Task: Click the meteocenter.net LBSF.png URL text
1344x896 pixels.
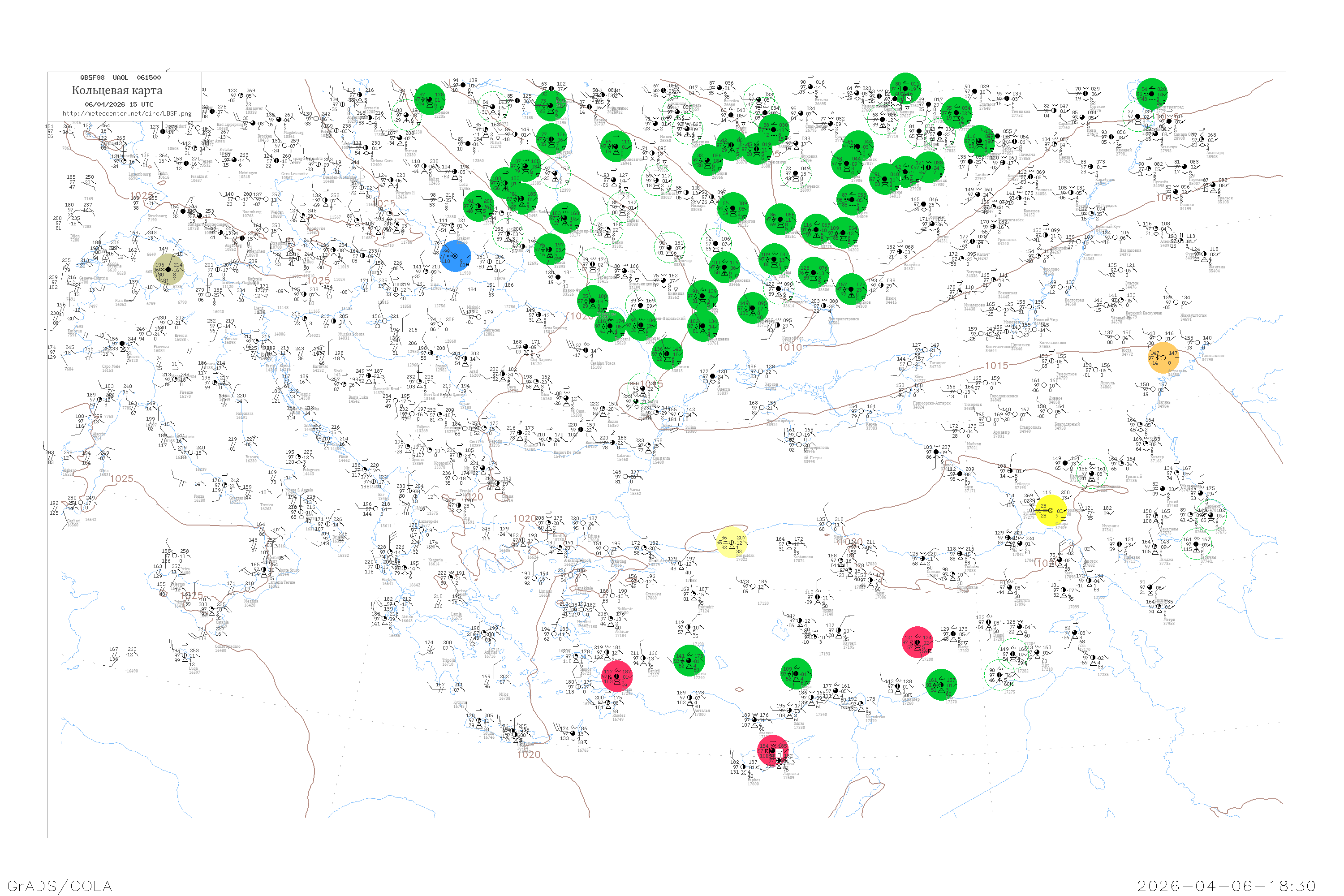Action: click(x=127, y=114)
